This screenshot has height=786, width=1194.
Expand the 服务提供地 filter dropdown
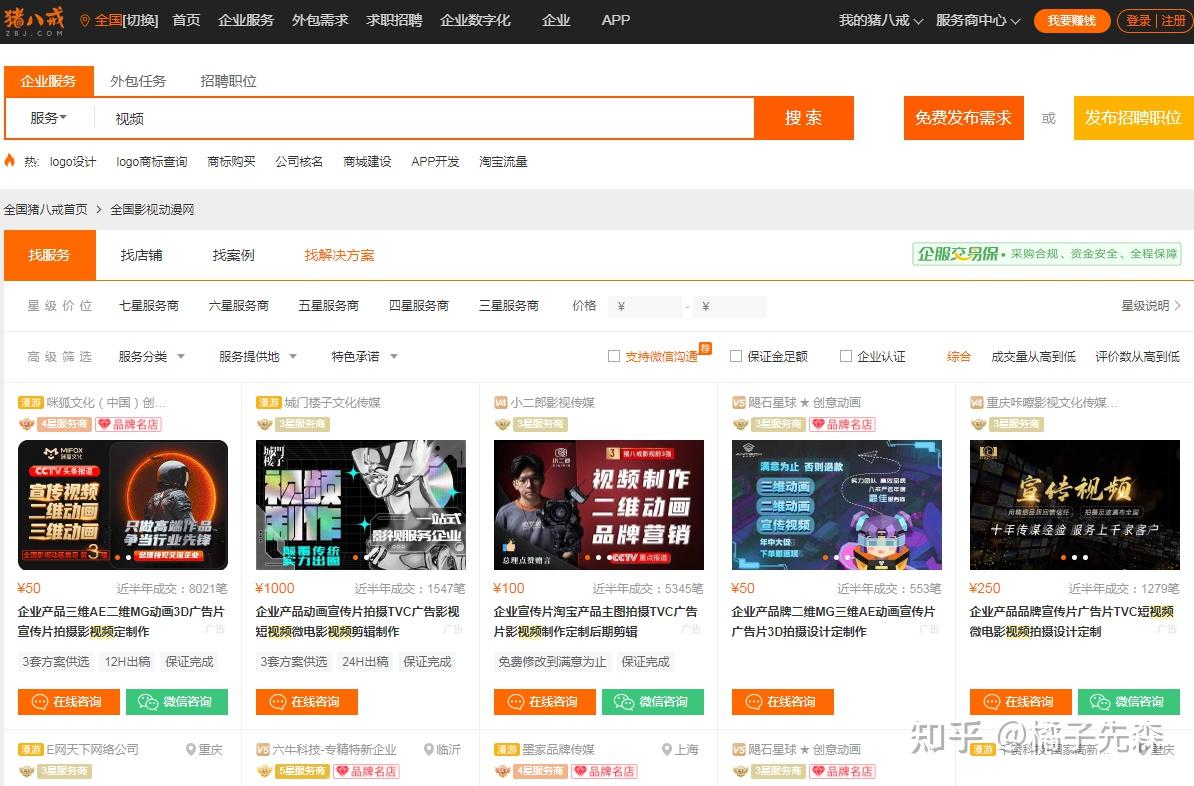tap(257, 356)
